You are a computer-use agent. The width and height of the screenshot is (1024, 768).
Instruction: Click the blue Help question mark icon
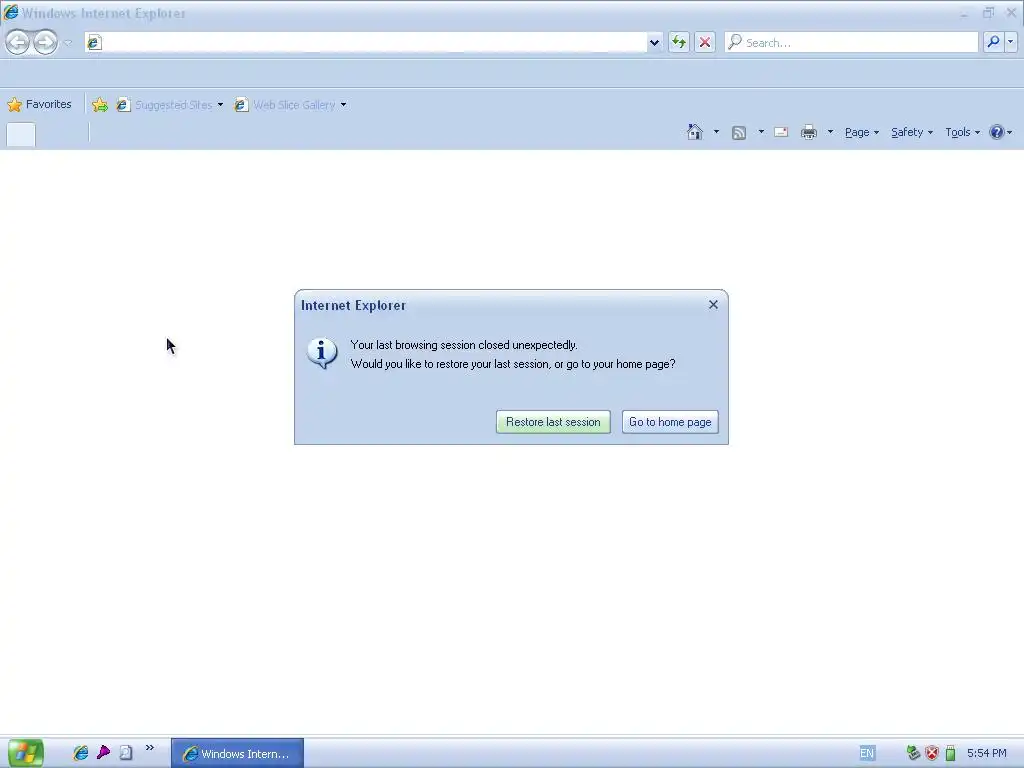coord(996,133)
